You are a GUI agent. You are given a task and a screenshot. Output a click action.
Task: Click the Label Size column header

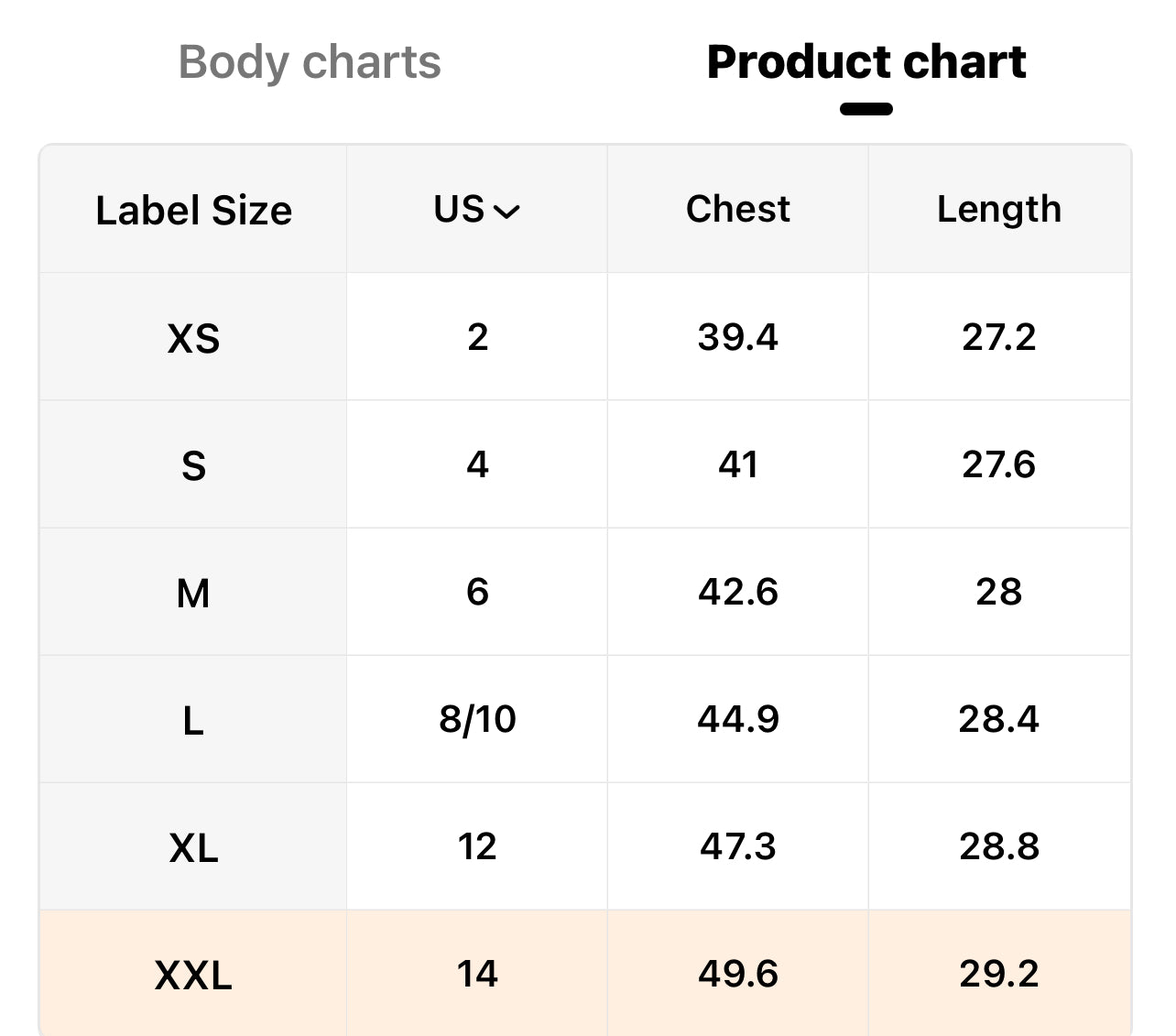pyautogui.click(x=193, y=211)
